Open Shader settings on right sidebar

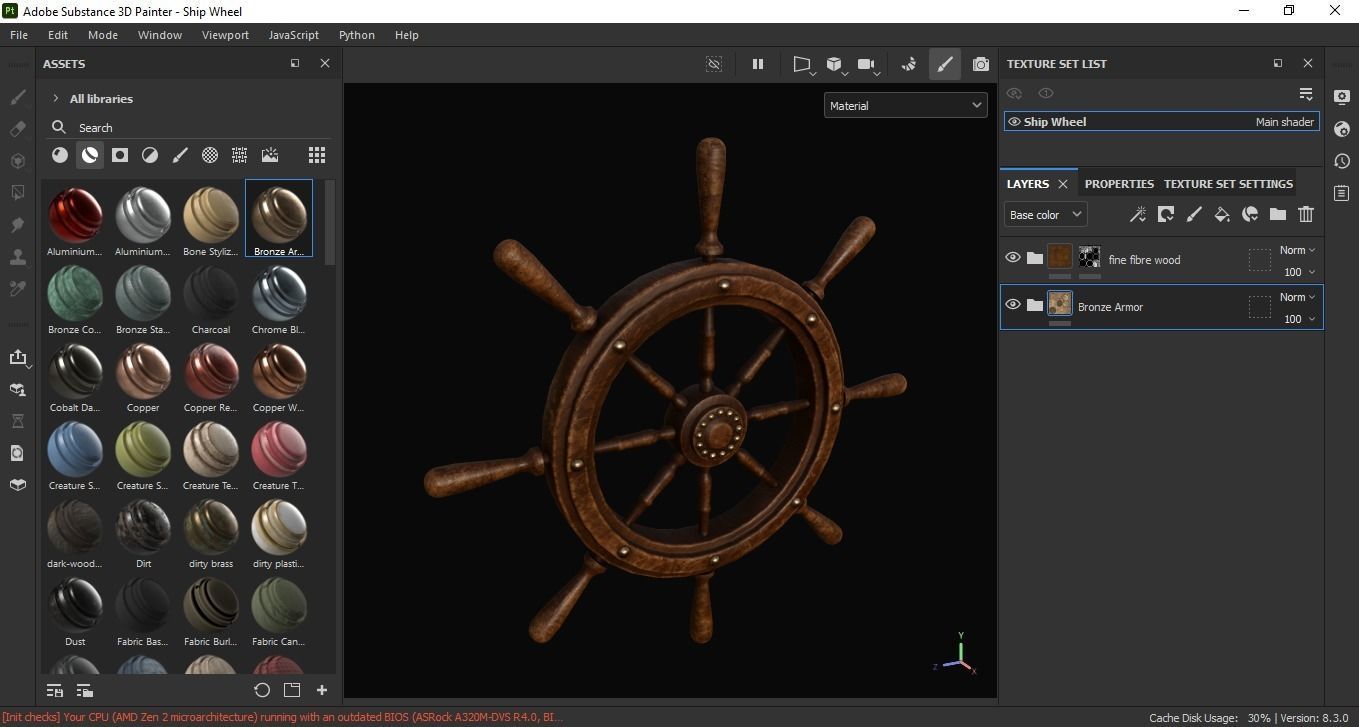(x=1342, y=129)
